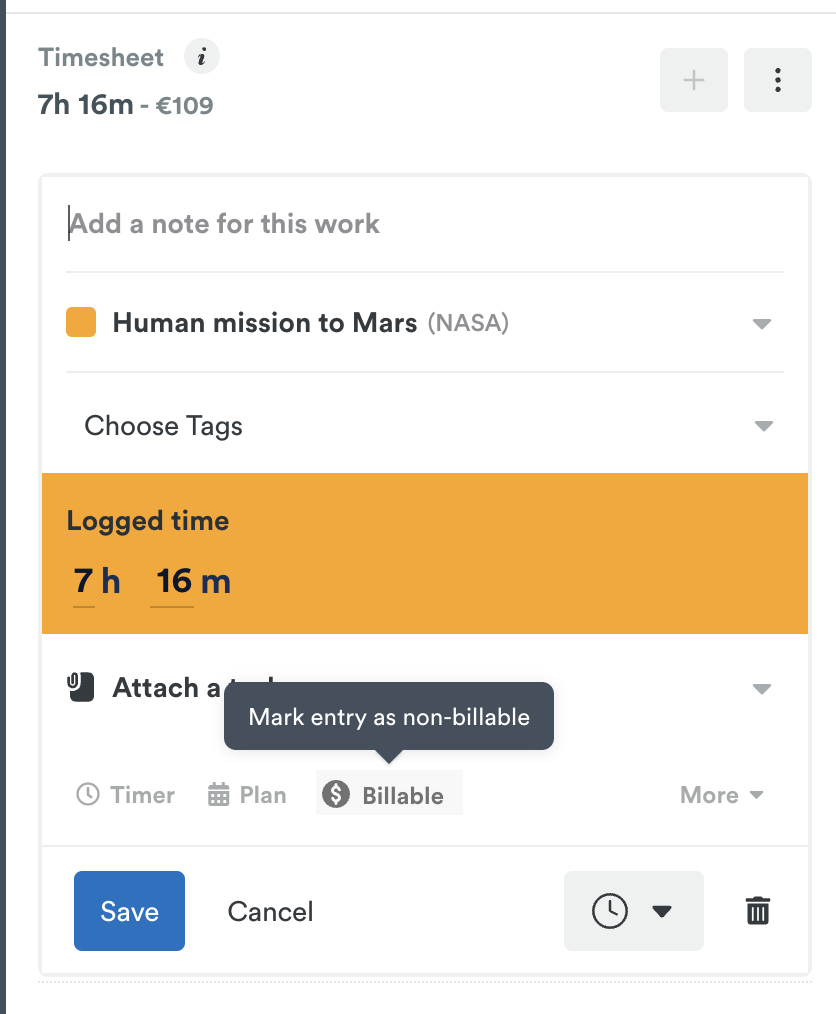This screenshot has height=1014, width=836.
Task: Click the info icon beside Timesheet
Action: pos(201,57)
